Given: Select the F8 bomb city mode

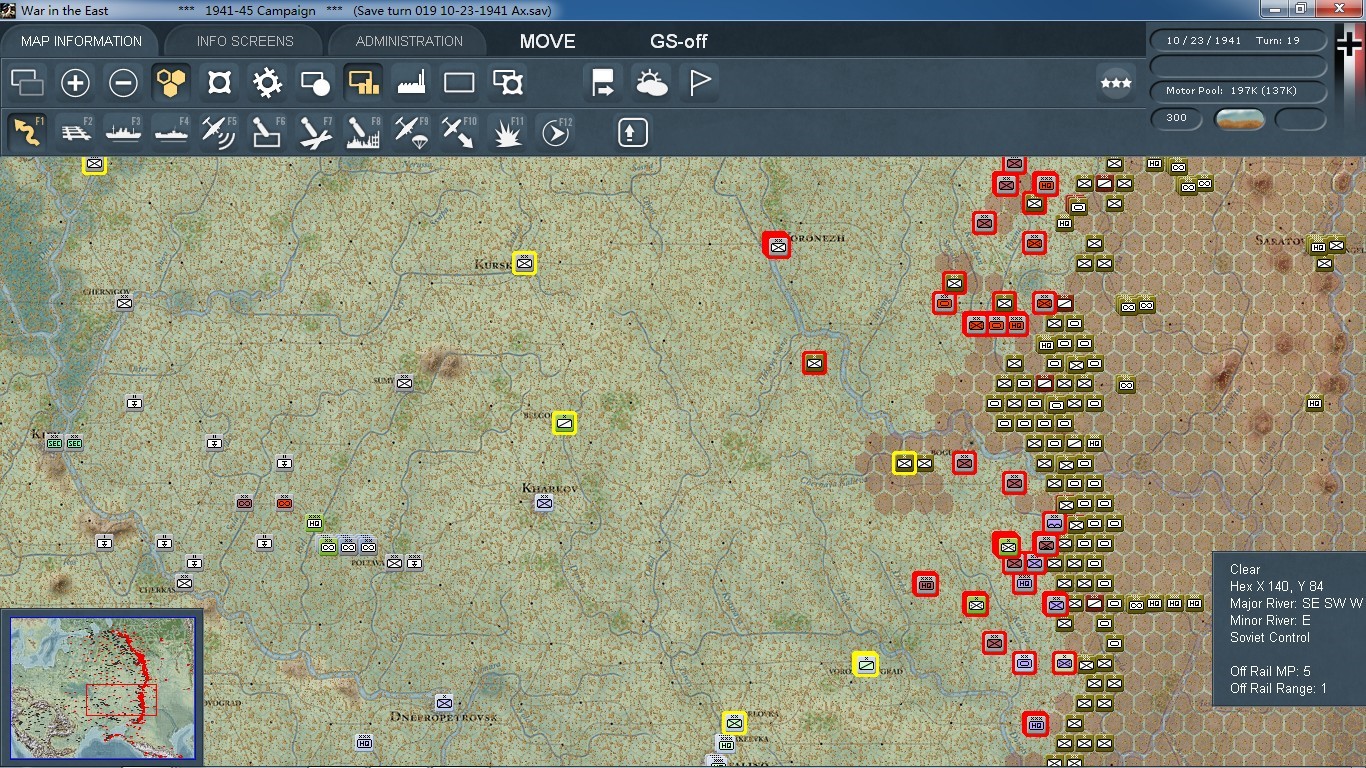Looking at the screenshot, I should [363, 132].
